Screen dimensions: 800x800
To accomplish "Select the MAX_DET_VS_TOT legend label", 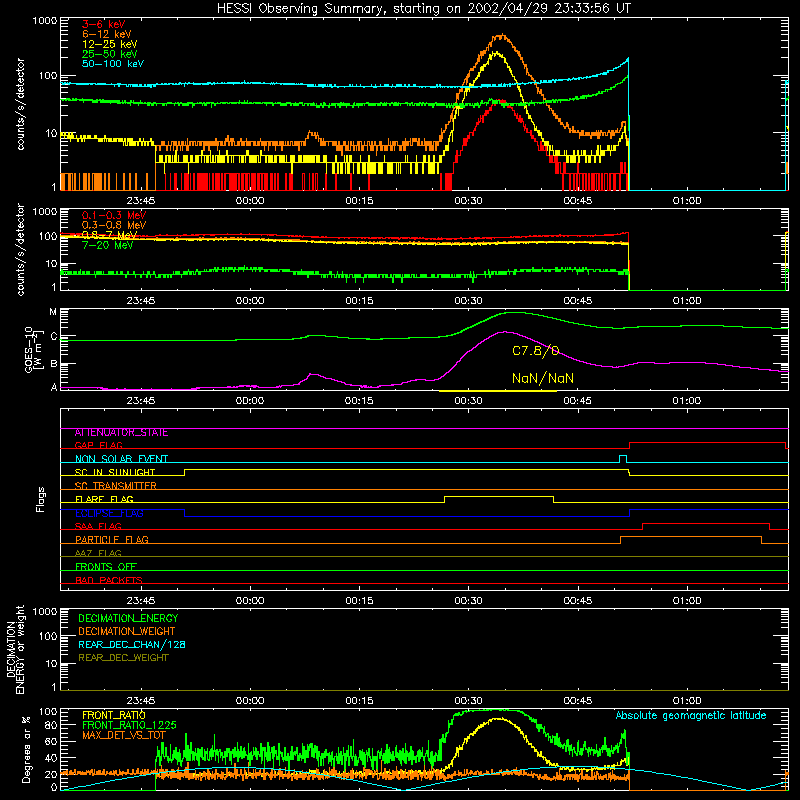I will click(x=124, y=735).
